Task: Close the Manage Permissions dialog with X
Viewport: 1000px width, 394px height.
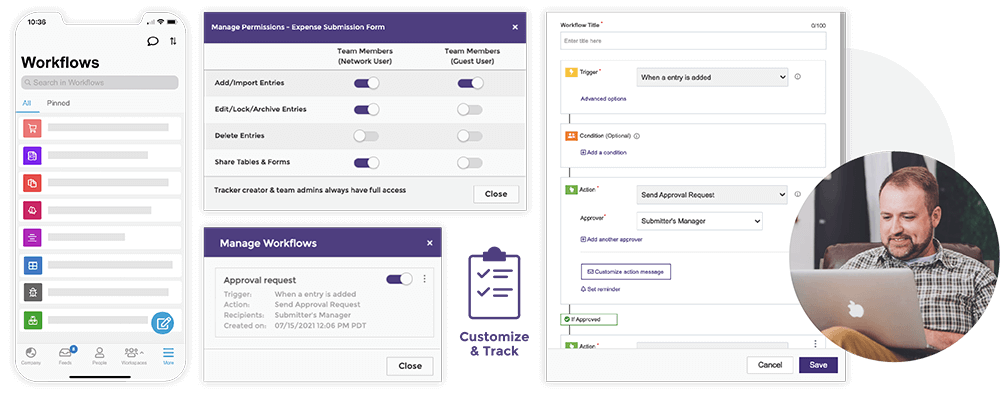Action: point(515,27)
